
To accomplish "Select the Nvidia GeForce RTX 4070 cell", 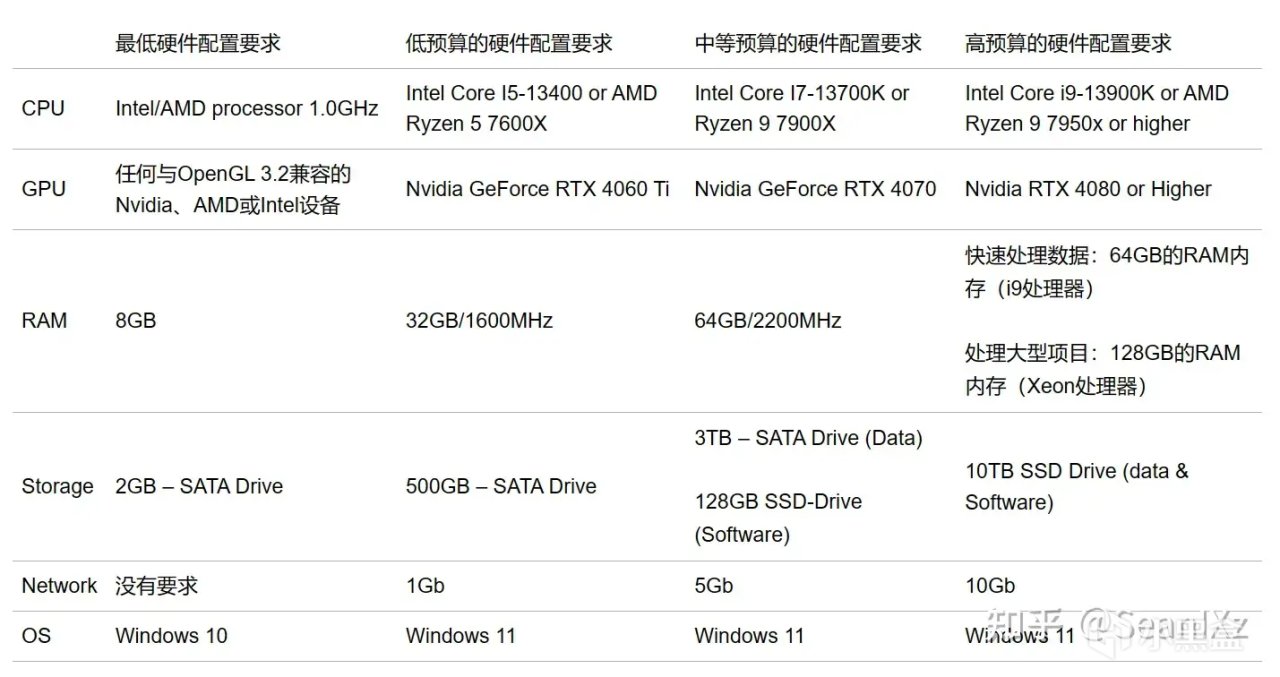I will (x=815, y=189).
